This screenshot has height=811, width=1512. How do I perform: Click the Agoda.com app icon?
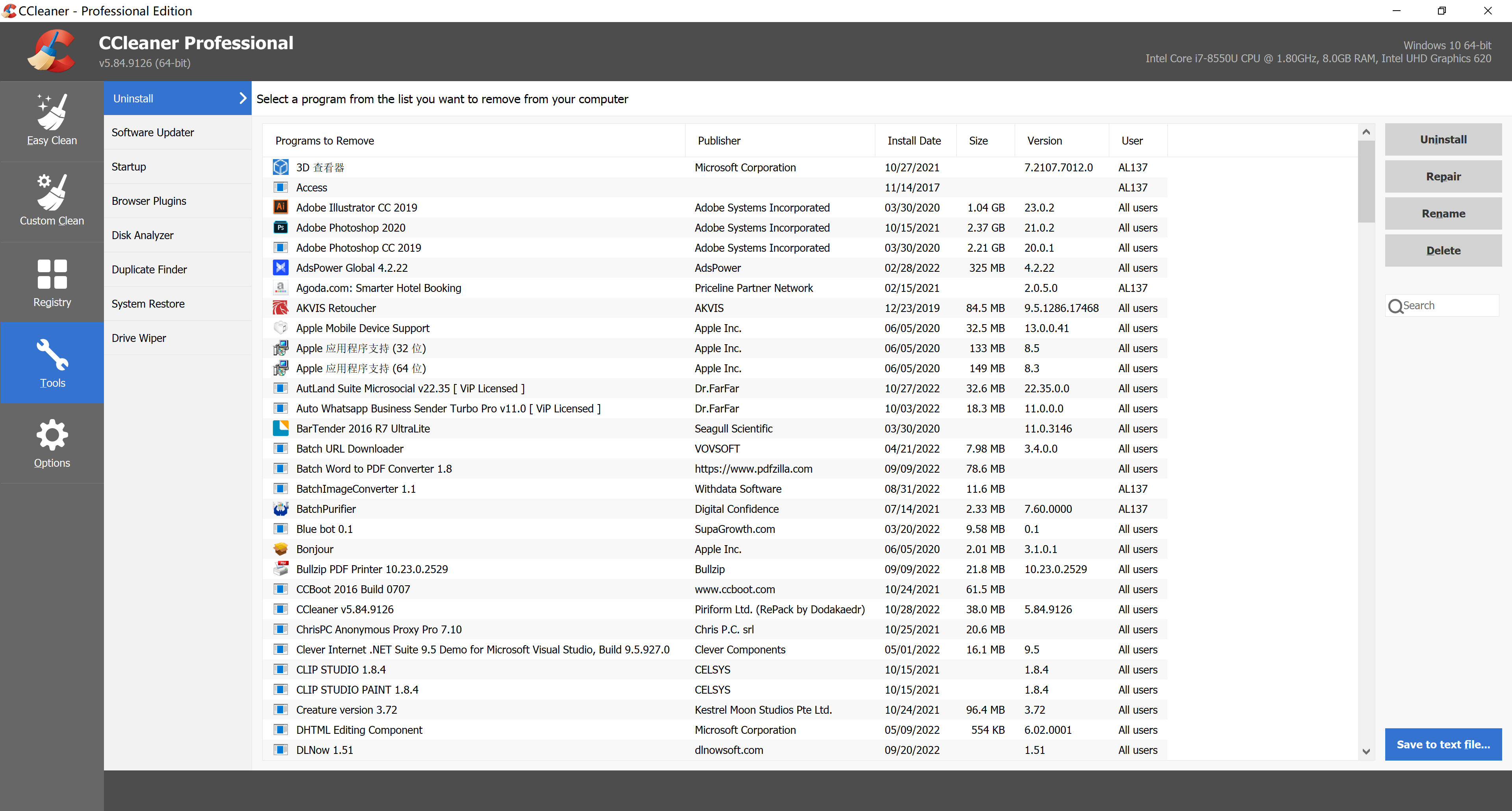(281, 288)
